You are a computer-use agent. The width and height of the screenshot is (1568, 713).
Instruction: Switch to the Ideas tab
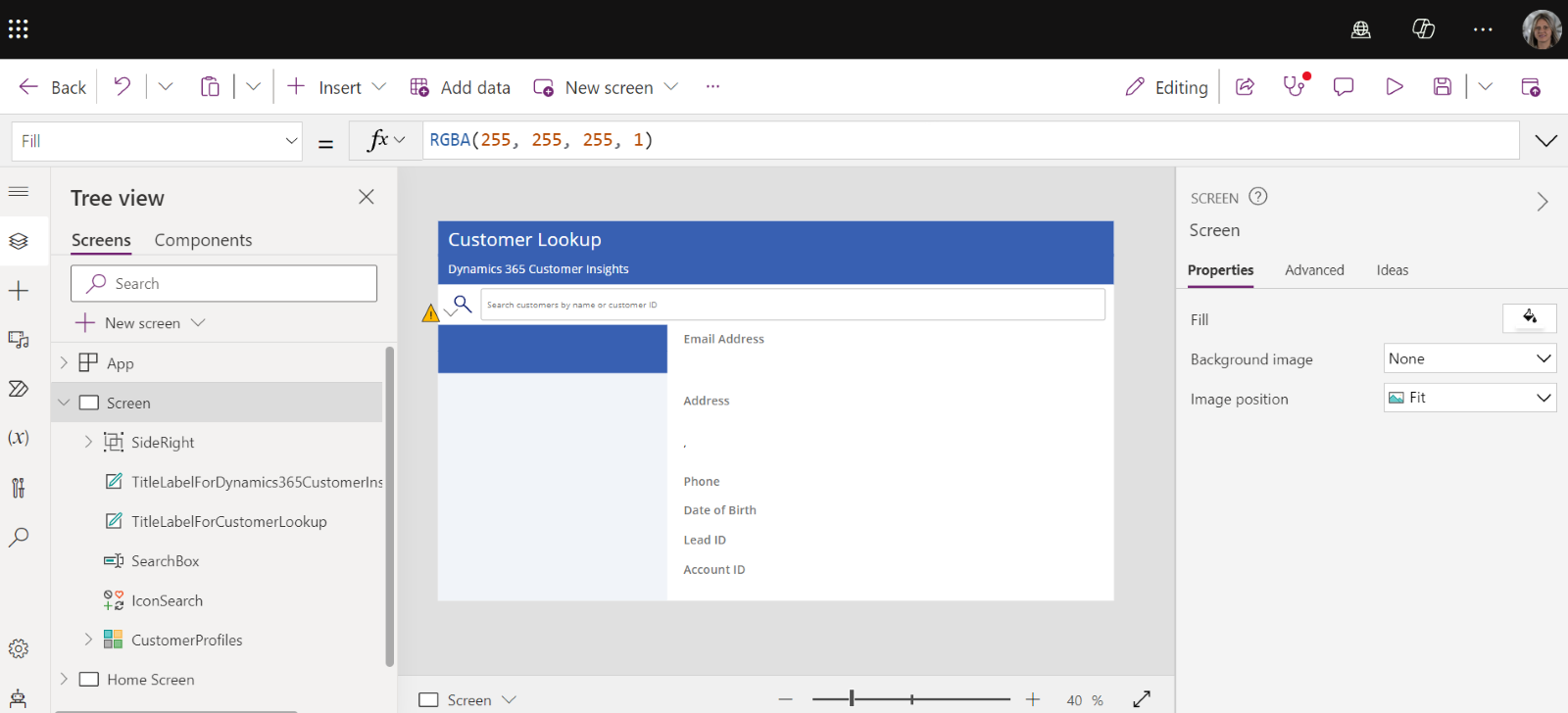[1392, 270]
